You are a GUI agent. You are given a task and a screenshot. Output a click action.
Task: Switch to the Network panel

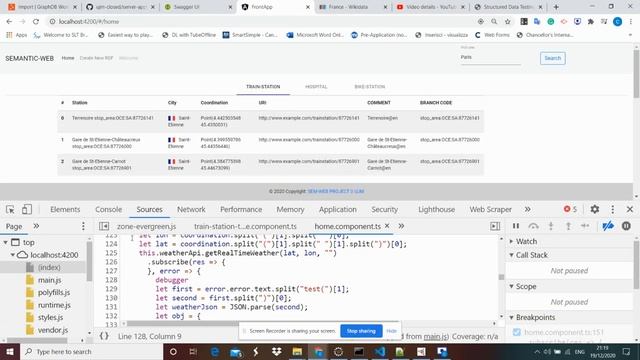click(x=191, y=209)
